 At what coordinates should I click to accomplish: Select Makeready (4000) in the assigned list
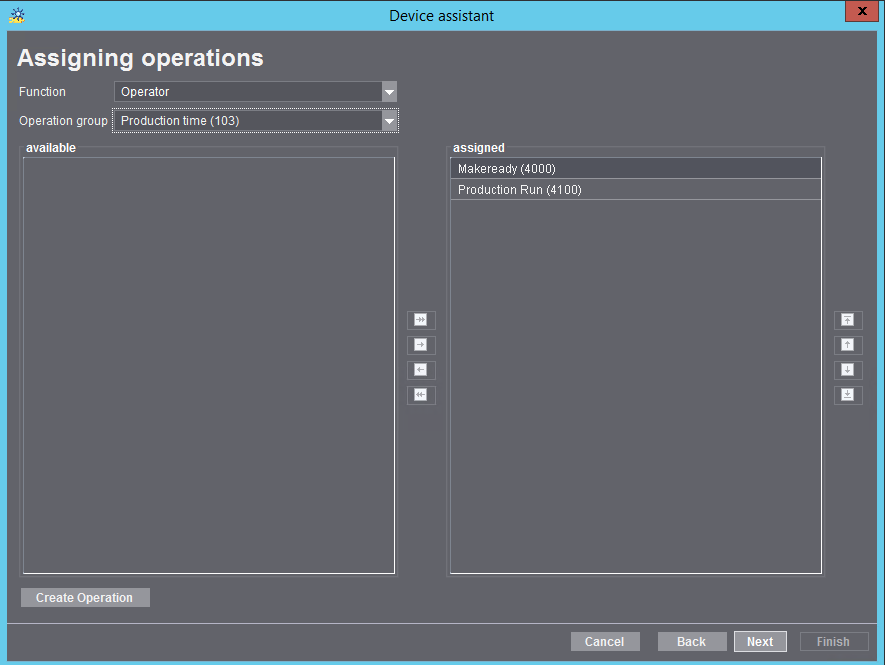[x=635, y=168]
